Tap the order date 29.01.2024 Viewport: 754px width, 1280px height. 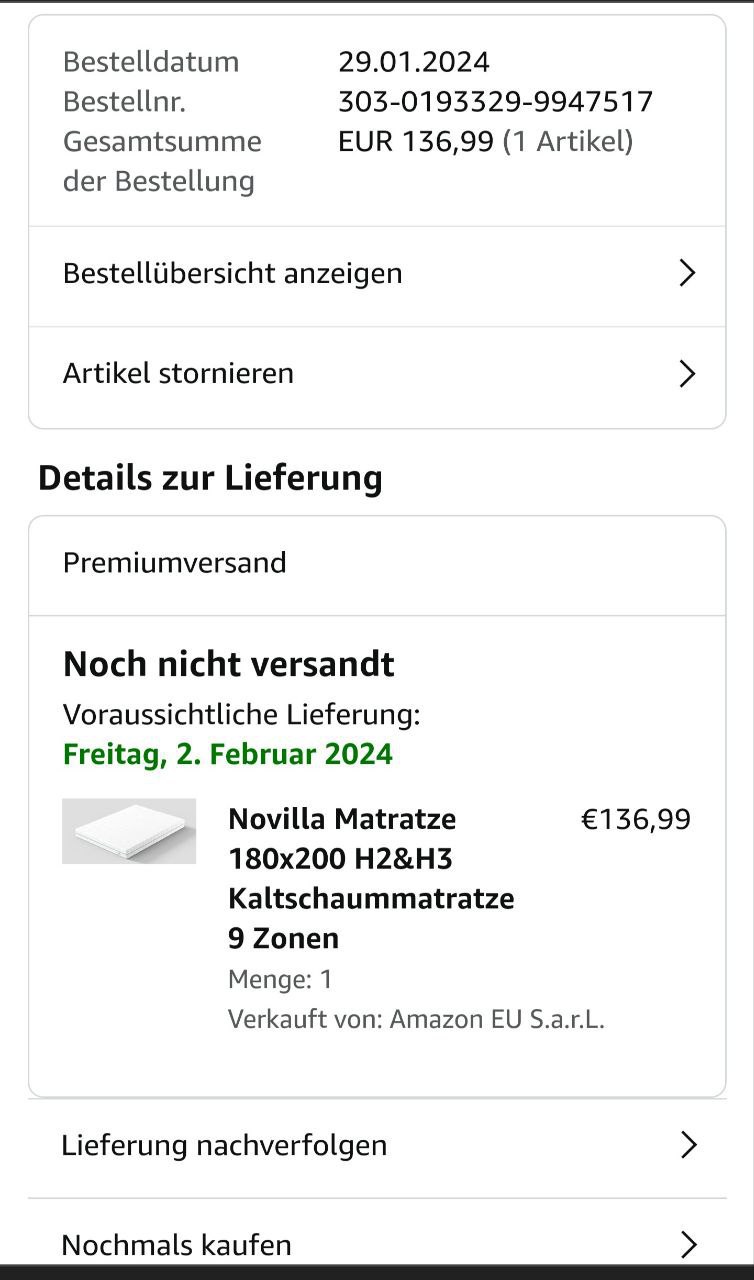[x=414, y=61]
